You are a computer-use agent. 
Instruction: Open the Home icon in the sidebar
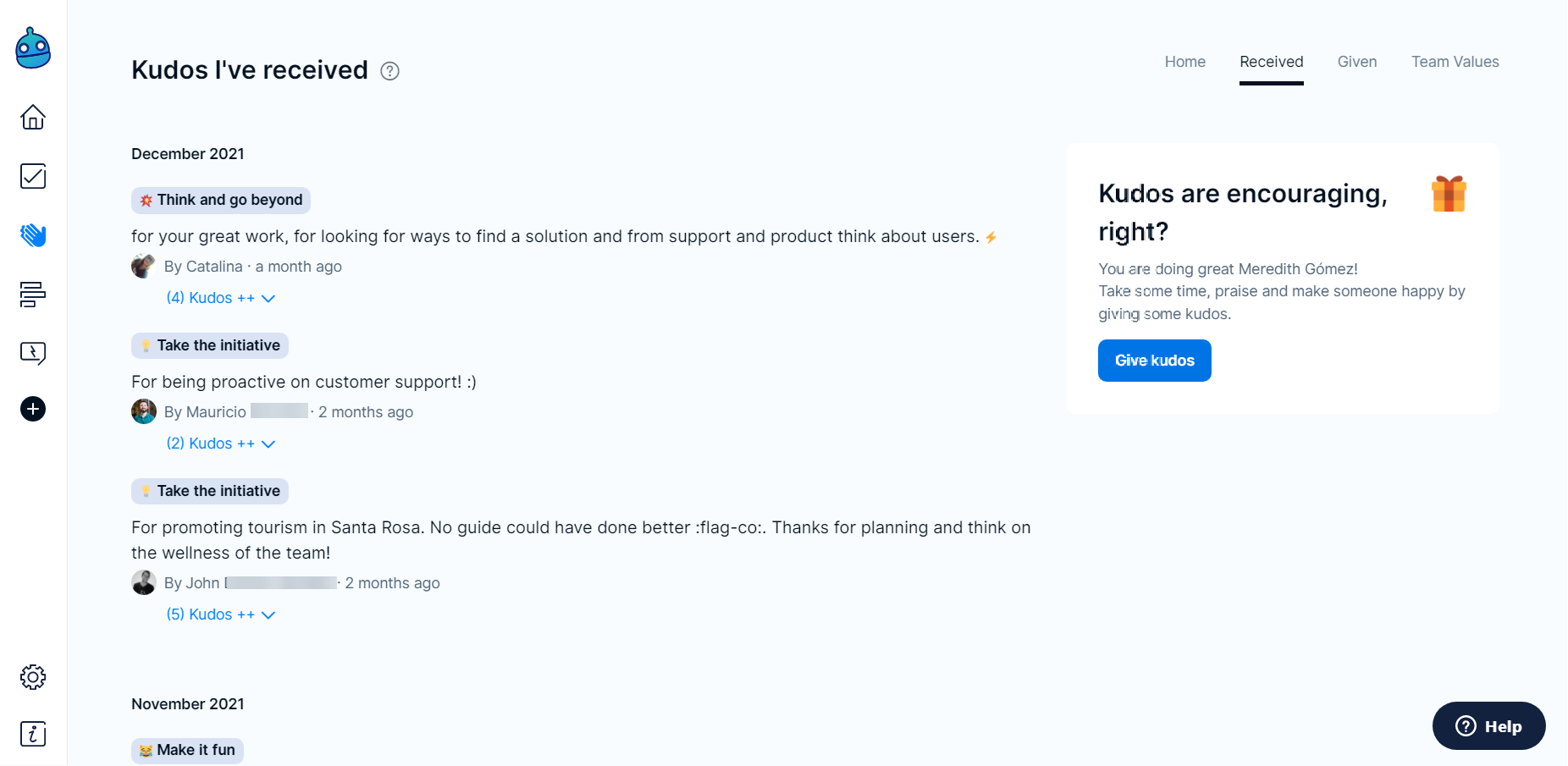pyautogui.click(x=33, y=117)
